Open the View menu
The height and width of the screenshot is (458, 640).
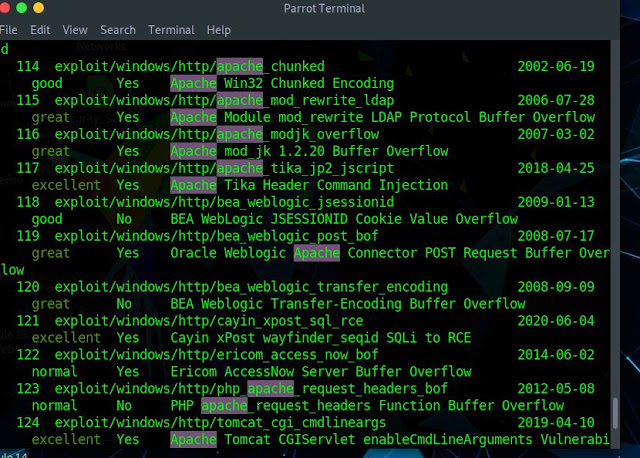click(75, 30)
